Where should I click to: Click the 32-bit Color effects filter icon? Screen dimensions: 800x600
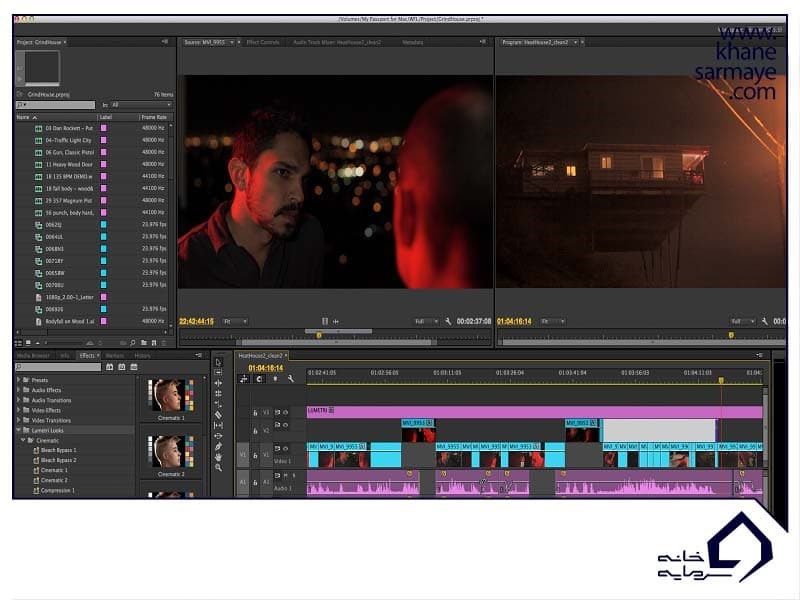(x=121, y=367)
